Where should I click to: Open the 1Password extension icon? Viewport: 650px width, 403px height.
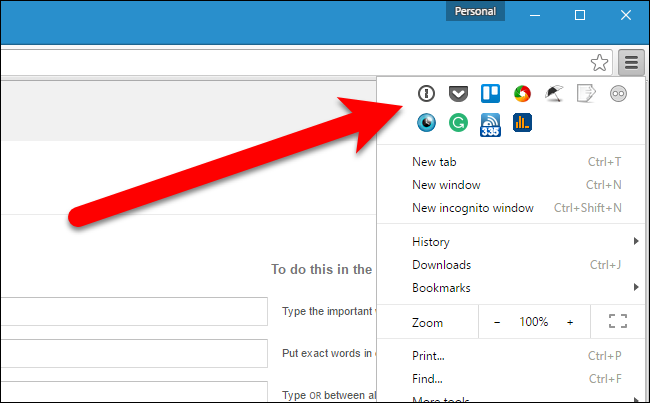(426, 93)
